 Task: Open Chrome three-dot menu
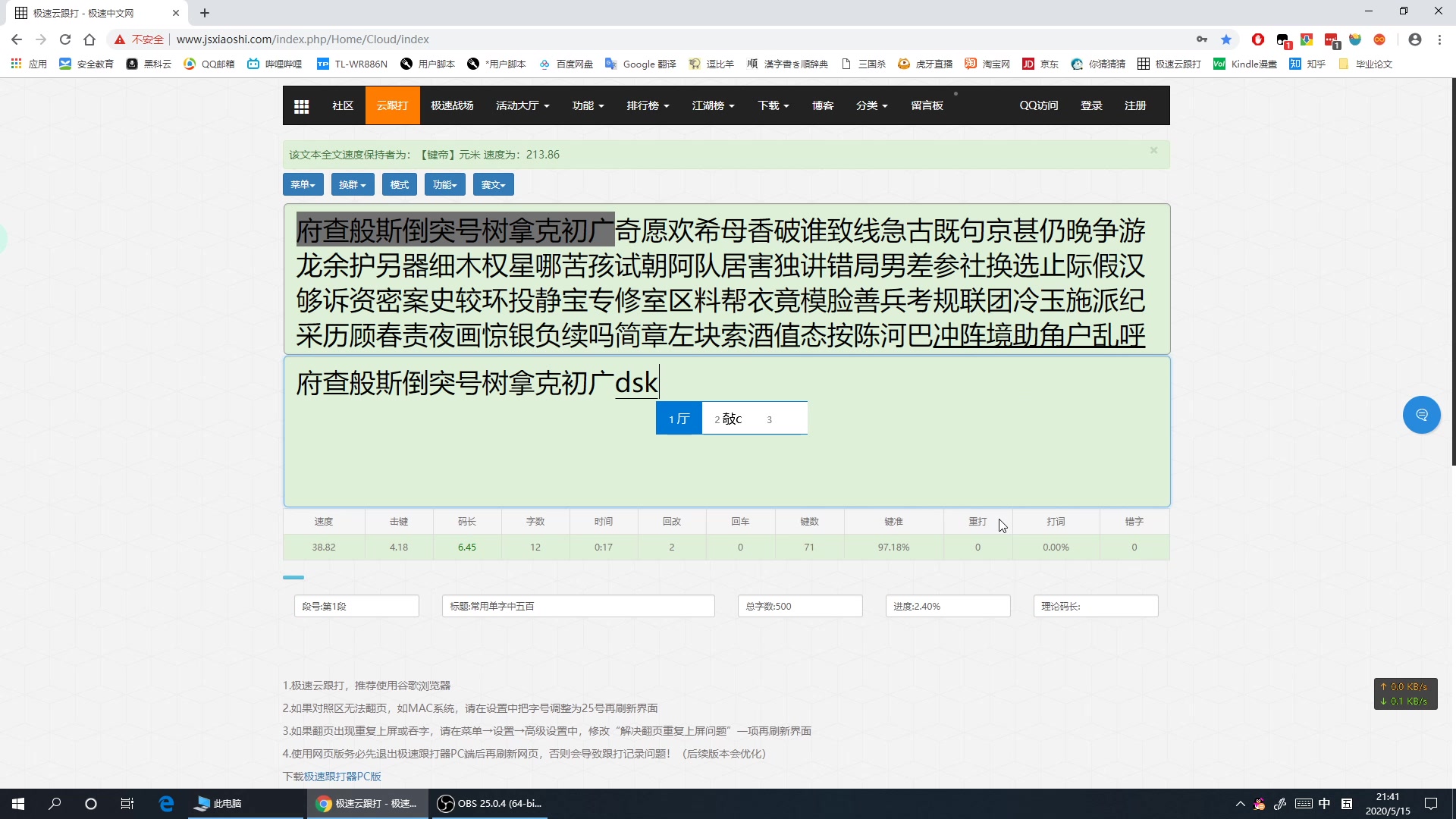pyautogui.click(x=1439, y=39)
